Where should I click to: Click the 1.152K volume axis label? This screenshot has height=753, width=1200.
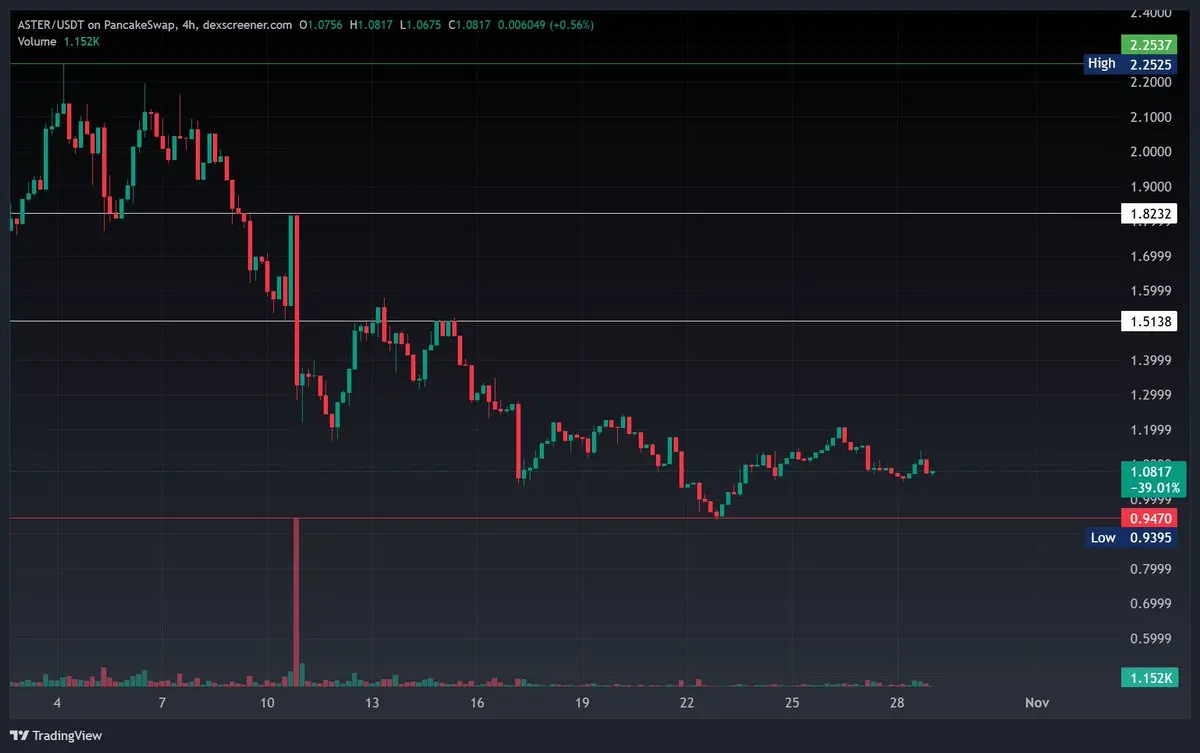(x=1149, y=679)
